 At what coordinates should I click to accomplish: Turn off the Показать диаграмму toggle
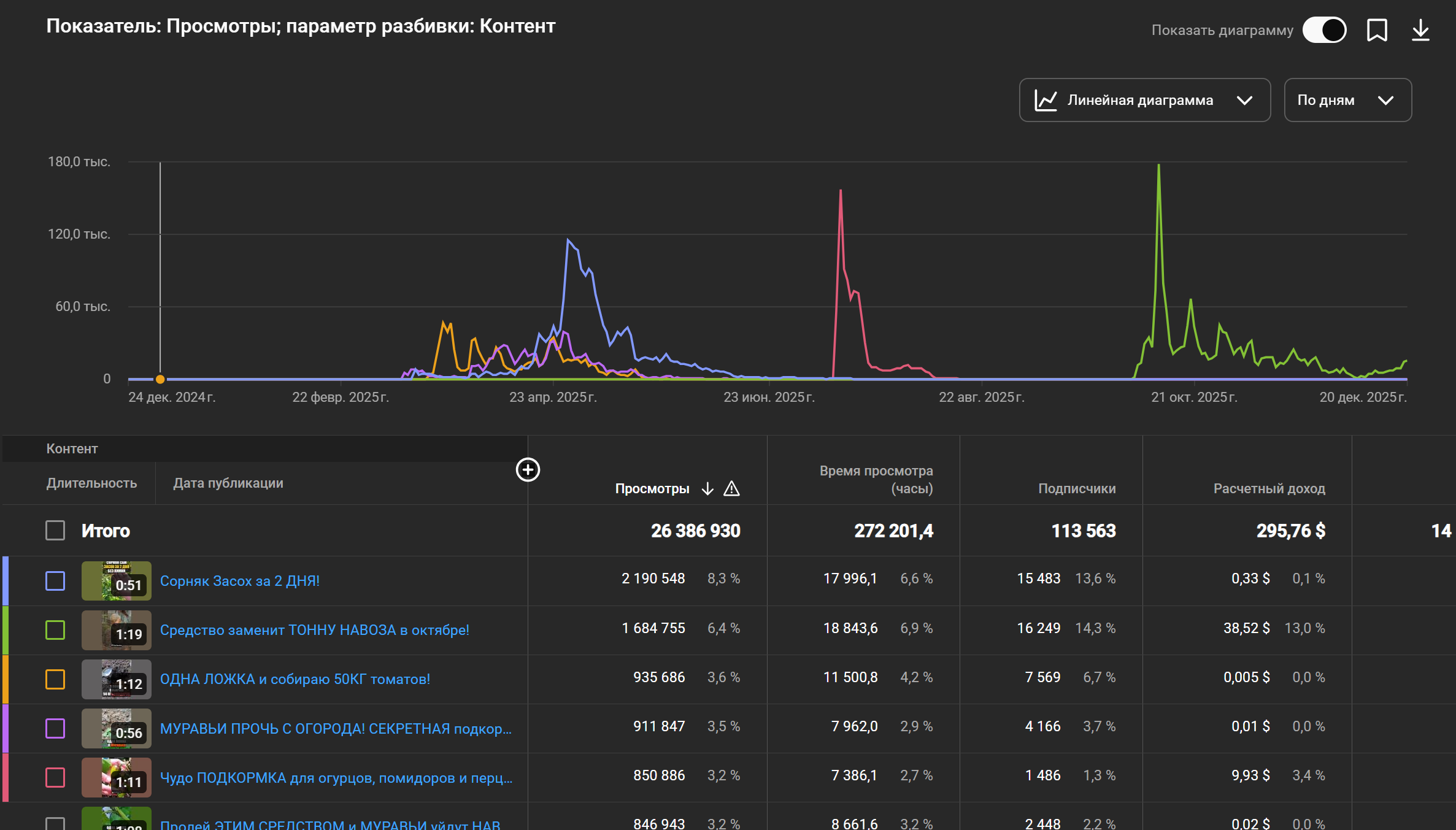pos(1325,30)
